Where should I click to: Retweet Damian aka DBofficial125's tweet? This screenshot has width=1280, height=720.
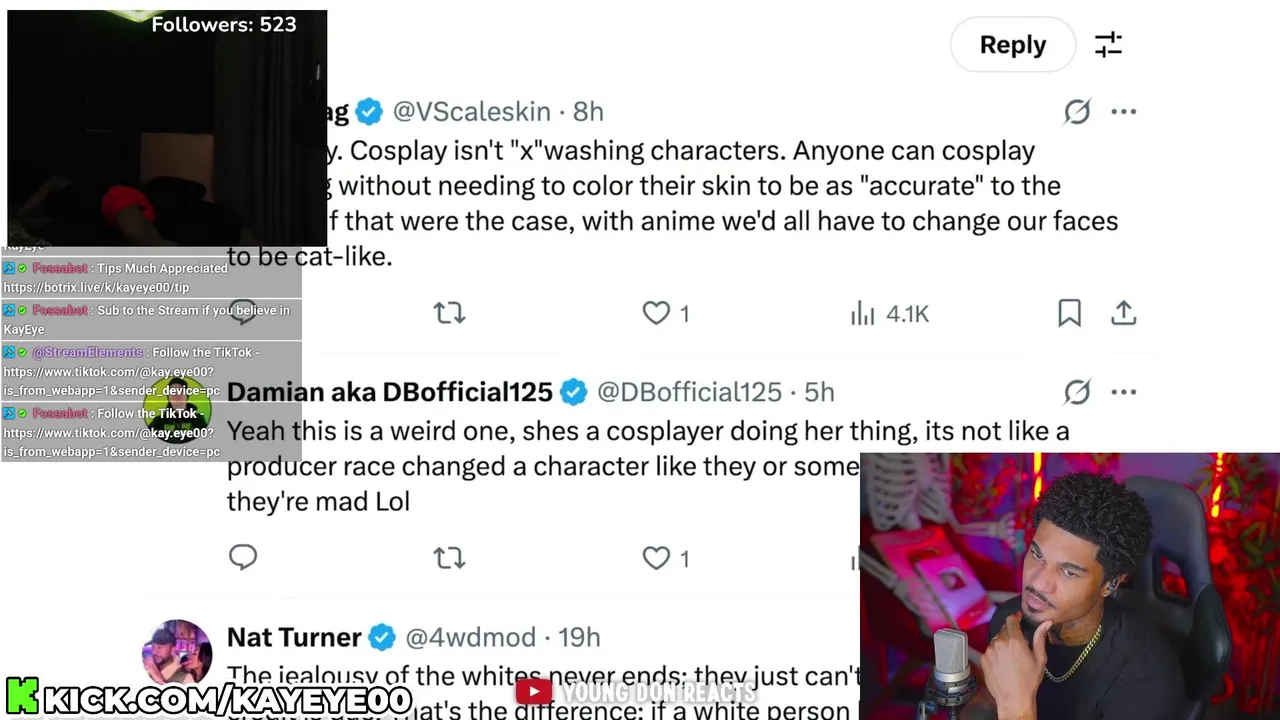pos(449,558)
